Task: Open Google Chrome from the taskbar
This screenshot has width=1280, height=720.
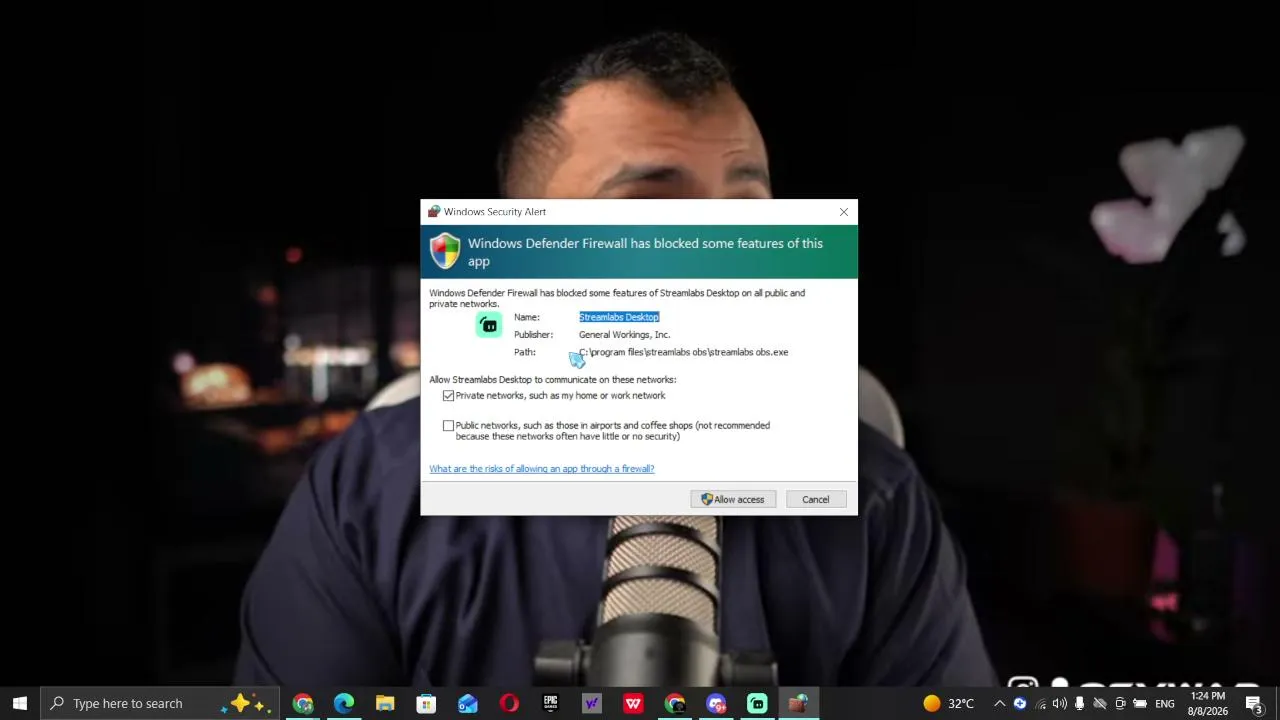Action: click(303, 704)
